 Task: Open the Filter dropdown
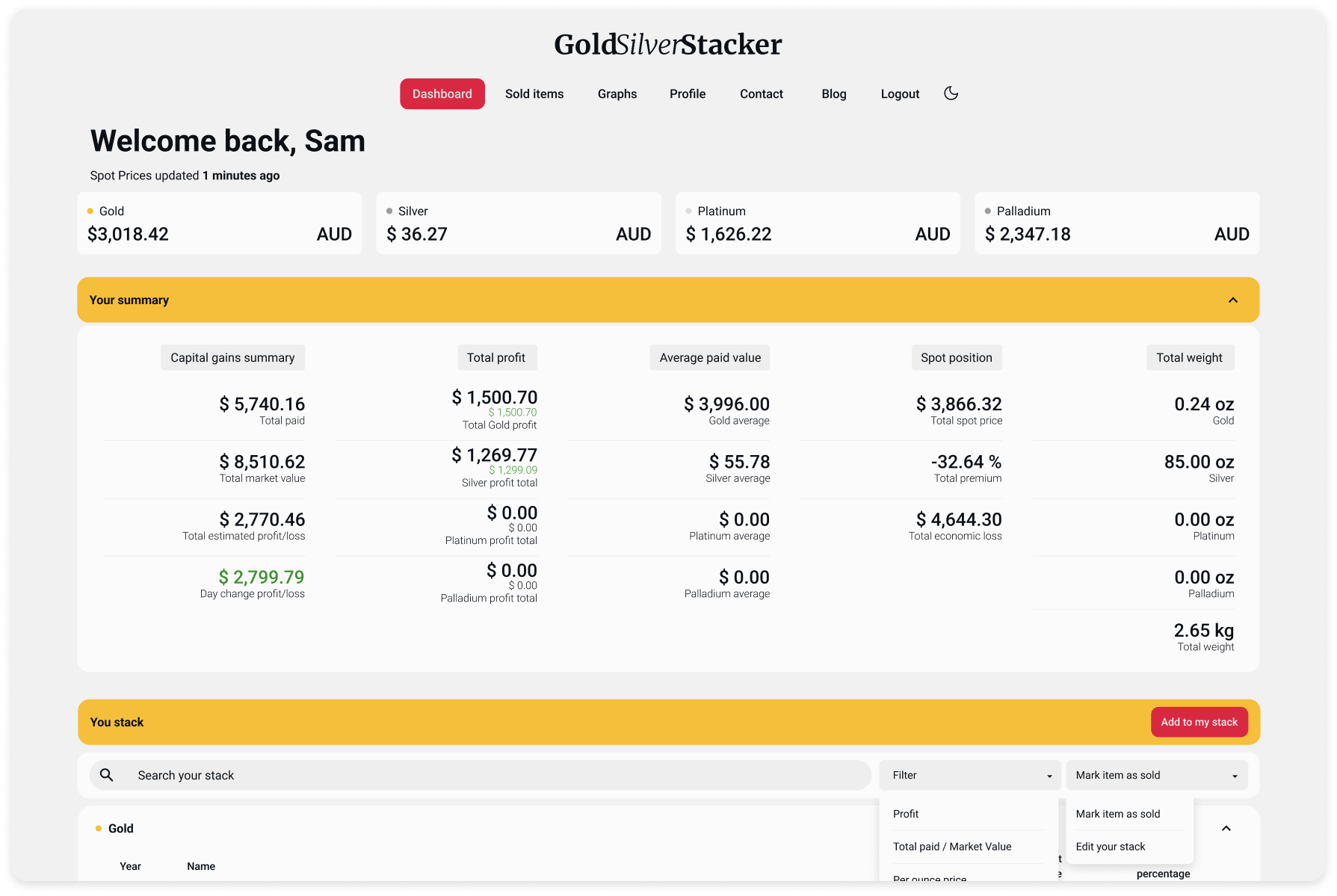(x=970, y=775)
